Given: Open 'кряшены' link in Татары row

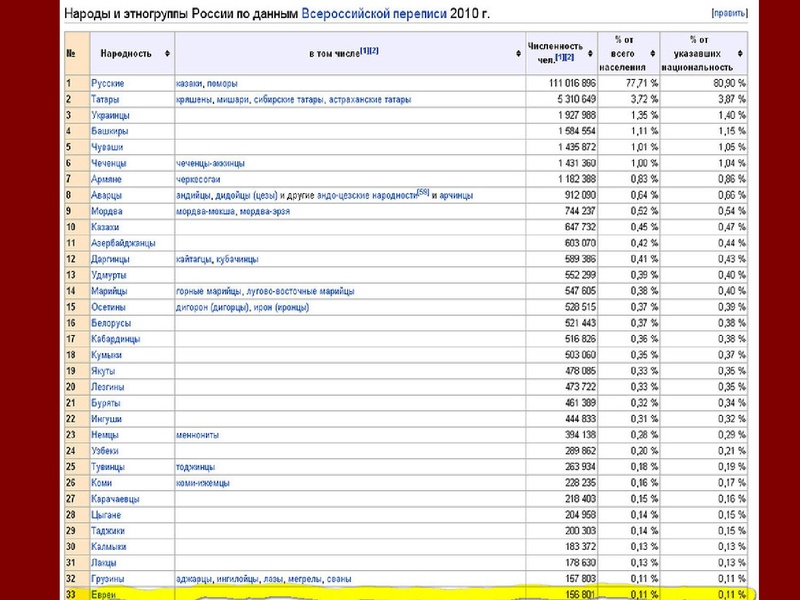Looking at the screenshot, I should 197,99.
